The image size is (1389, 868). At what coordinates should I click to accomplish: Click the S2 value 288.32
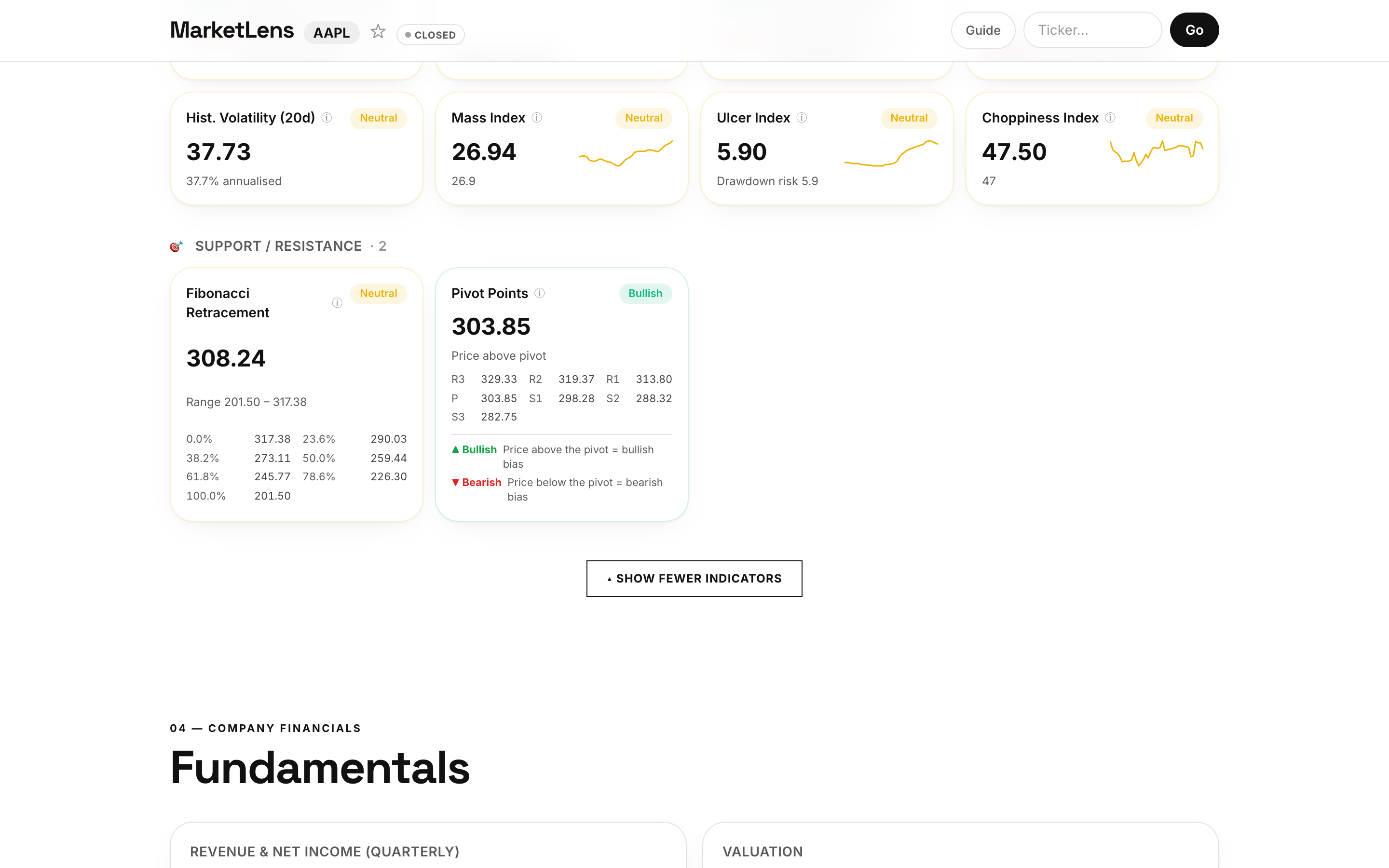click(654, 398)
